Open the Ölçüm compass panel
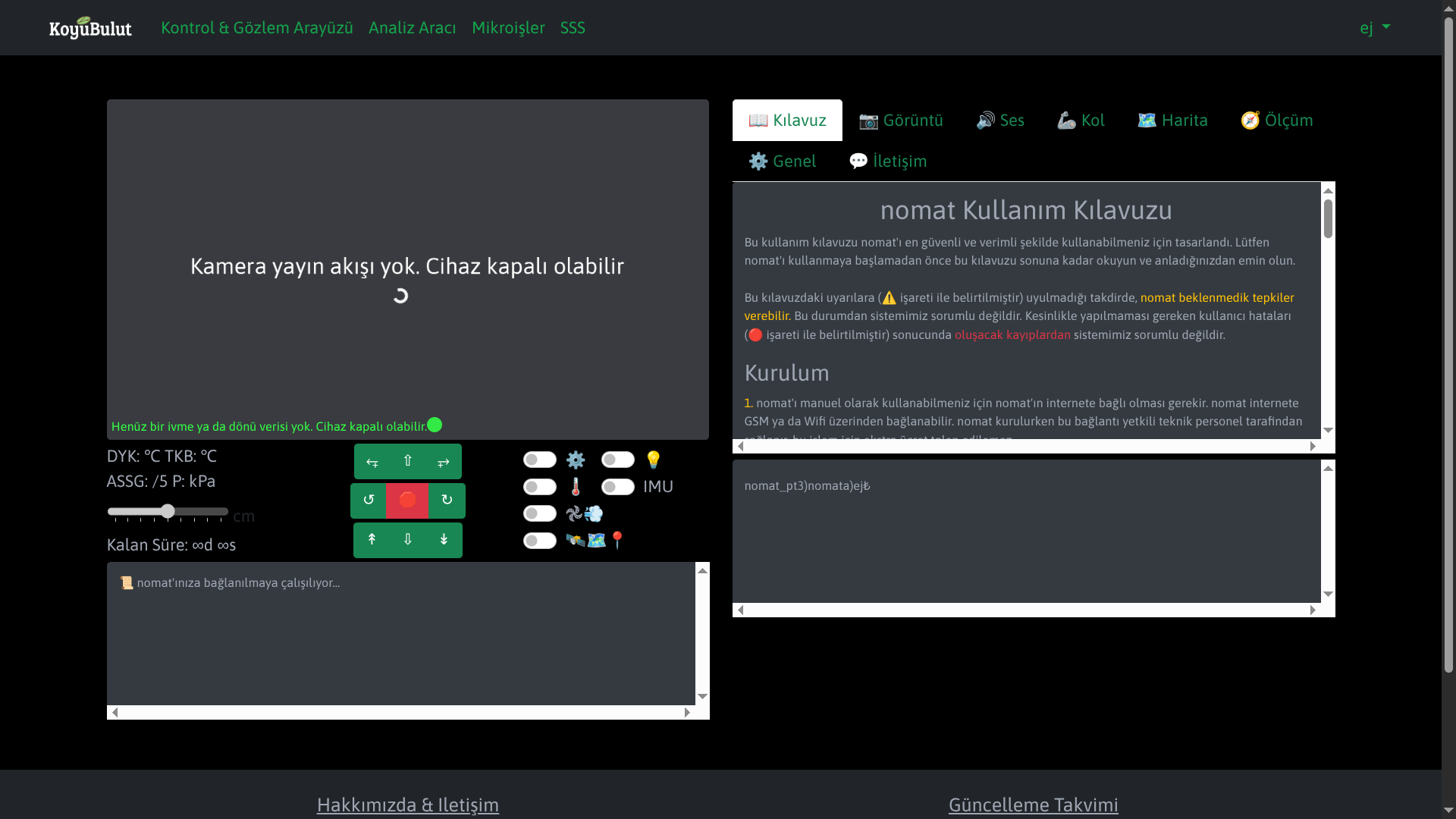 click(x=1276, y=120)
